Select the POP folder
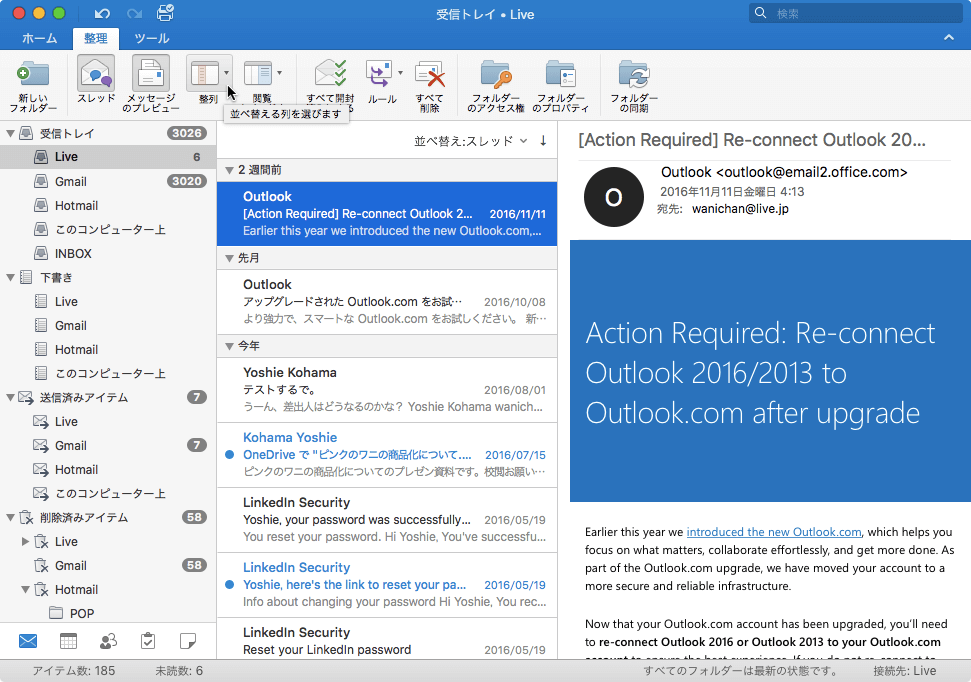971x682 pixels. point(108,613)
